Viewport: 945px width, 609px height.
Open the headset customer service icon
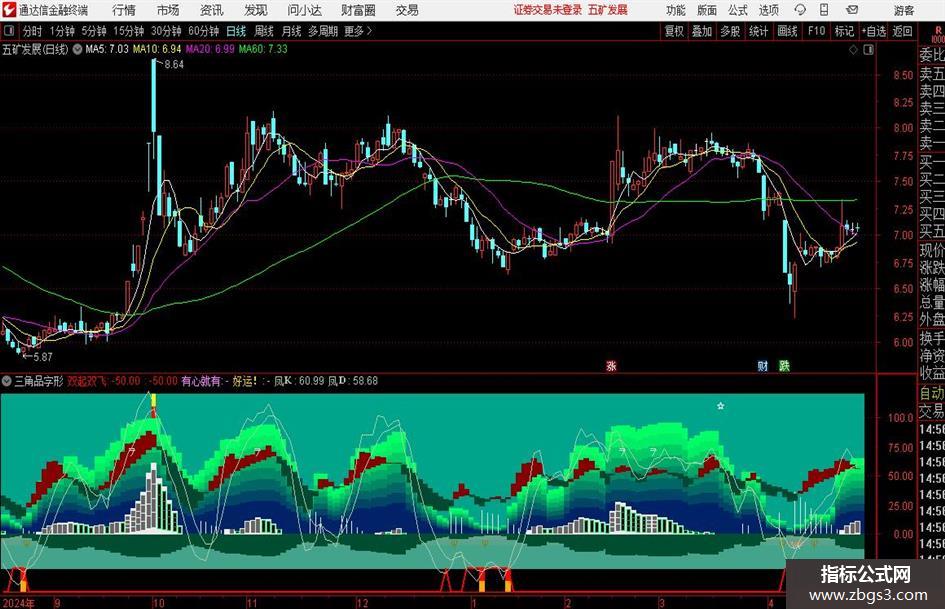[x=800, y=10]
